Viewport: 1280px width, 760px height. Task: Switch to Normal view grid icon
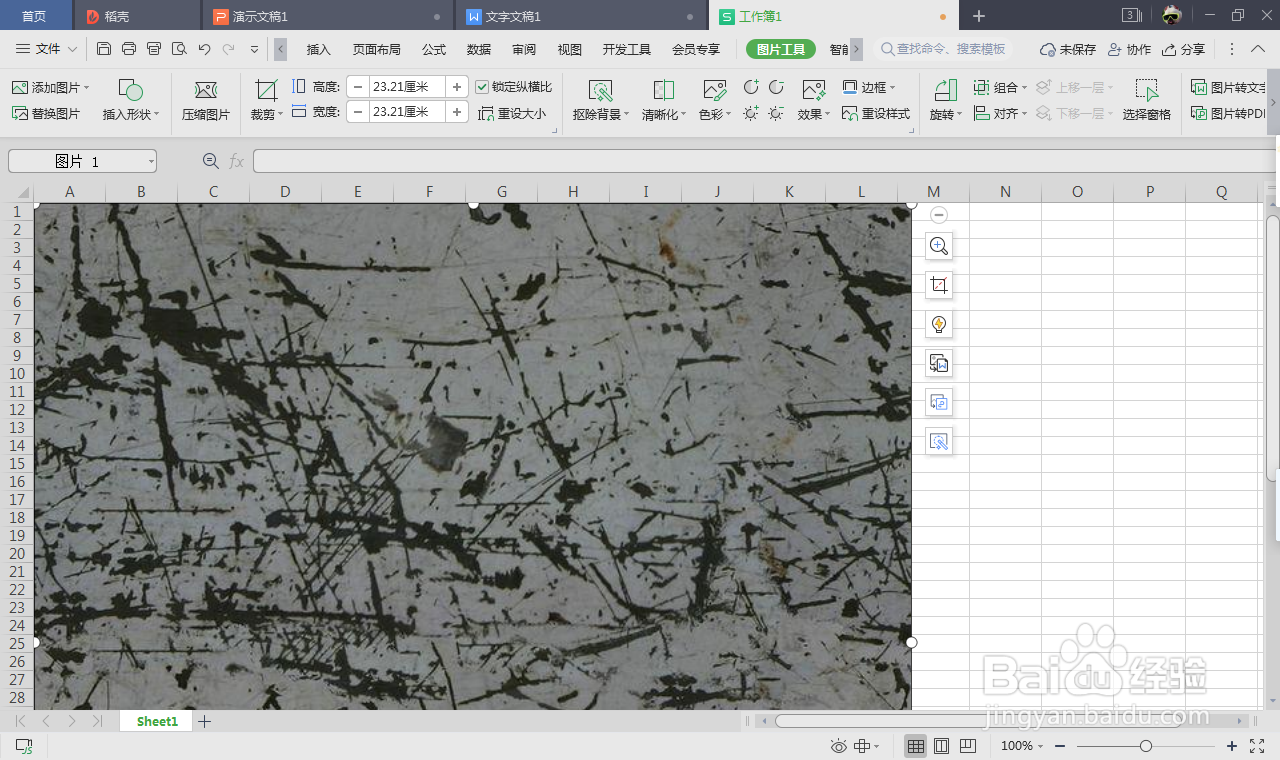[915, 746]
